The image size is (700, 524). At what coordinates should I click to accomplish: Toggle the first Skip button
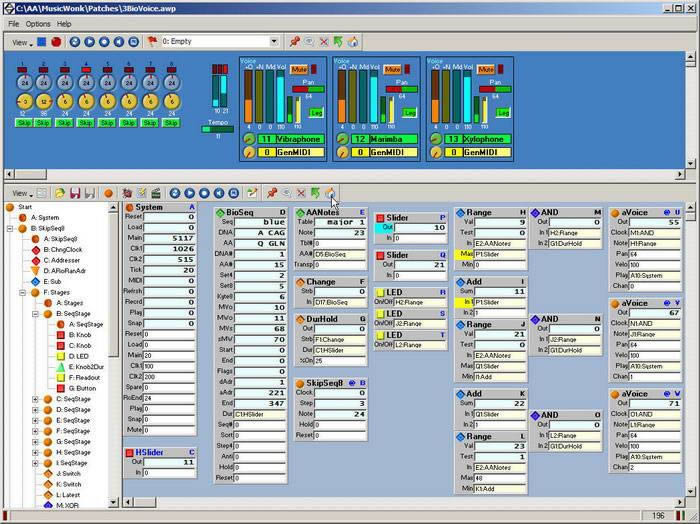23,123
